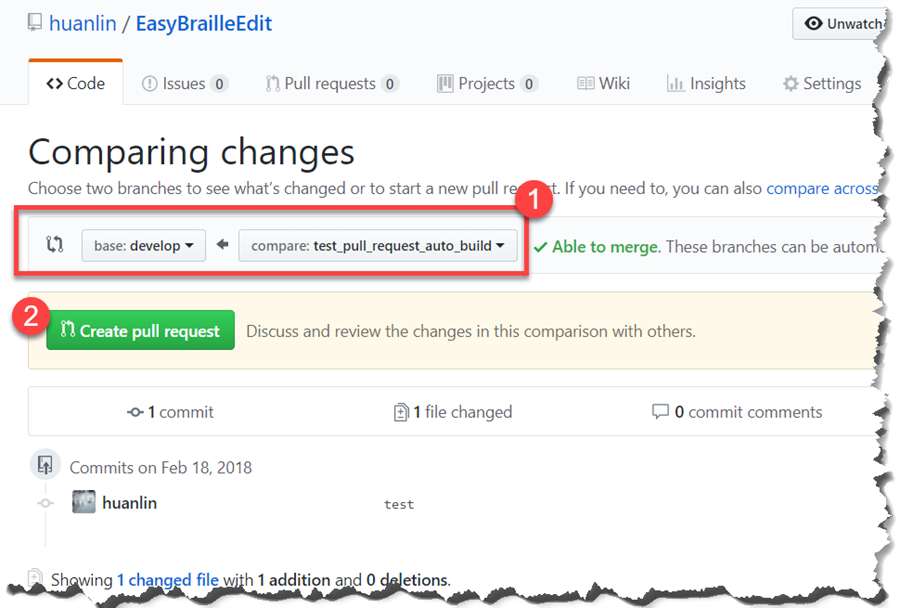Click the 'Commits on Feb 18, 2018' text
900x608 pixels.
tap(161, 467)
